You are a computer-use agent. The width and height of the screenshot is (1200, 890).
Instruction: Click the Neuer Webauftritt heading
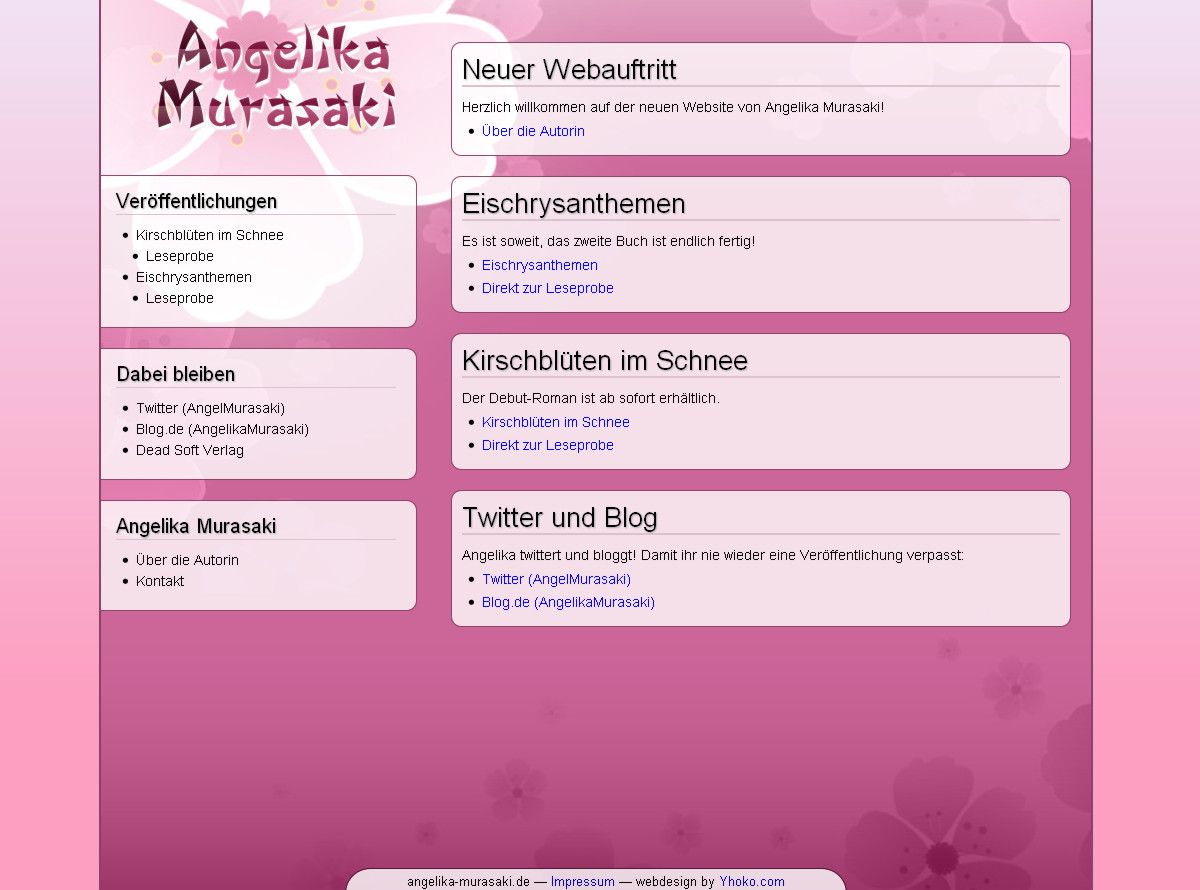coord(569,70)
